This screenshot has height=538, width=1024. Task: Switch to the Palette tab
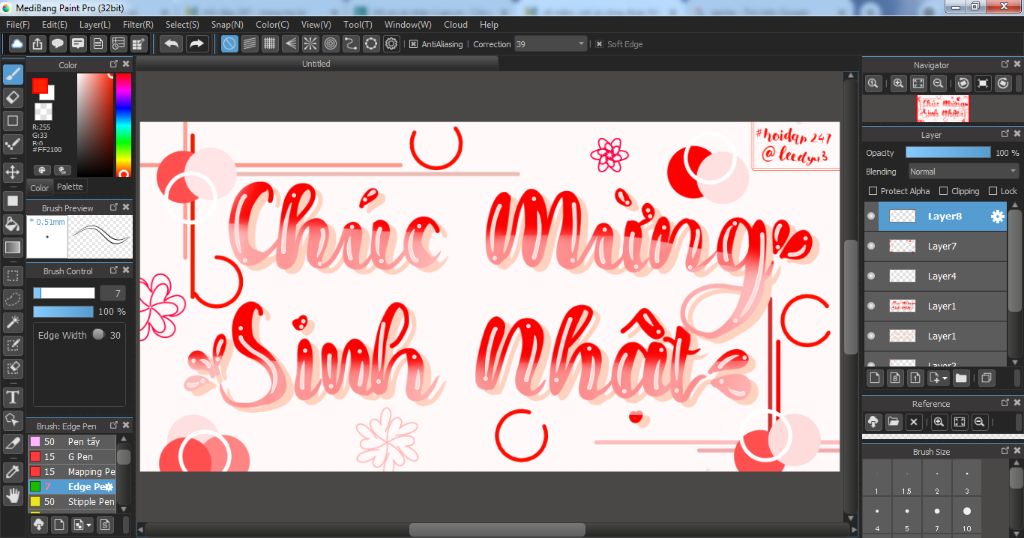(x=70, y=187)
